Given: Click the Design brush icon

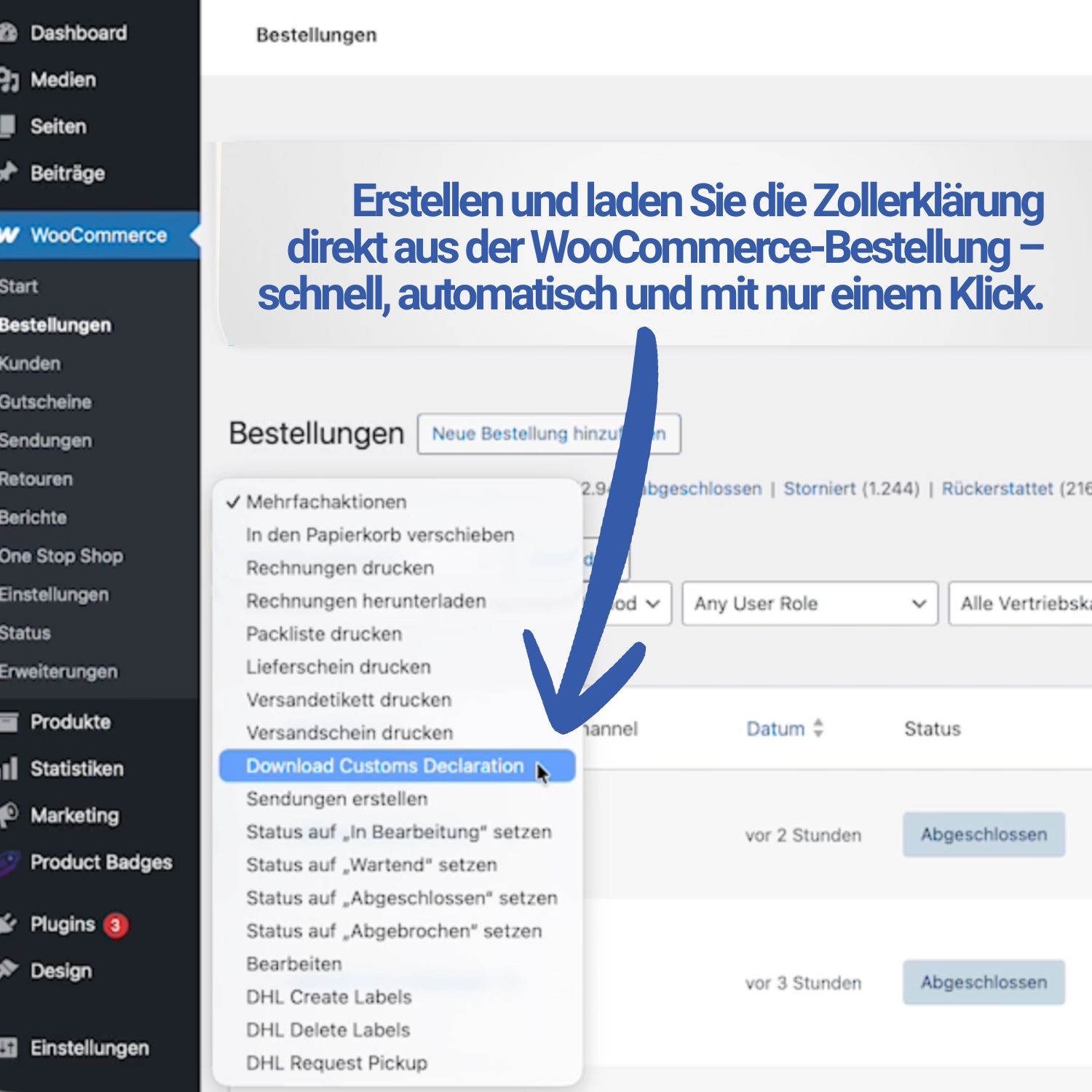Looking at the screenshot, I should pyautogui.click(x=9, y=970).
